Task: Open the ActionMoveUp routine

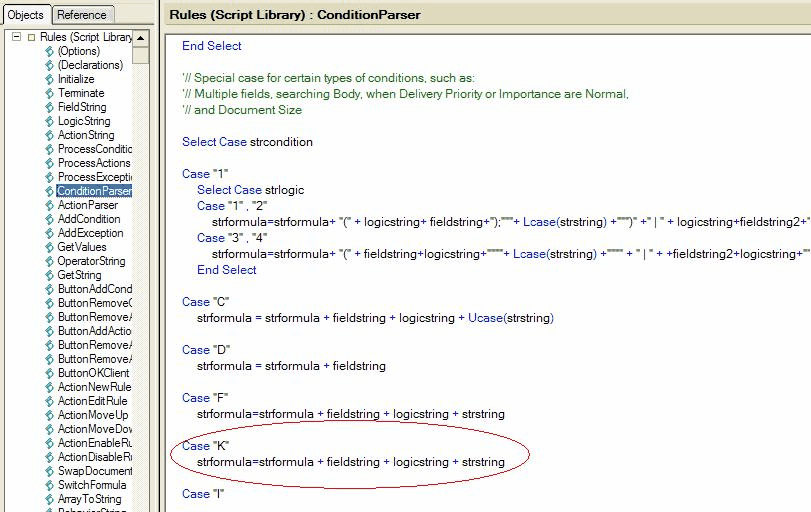Action: [x=93, y=414]
